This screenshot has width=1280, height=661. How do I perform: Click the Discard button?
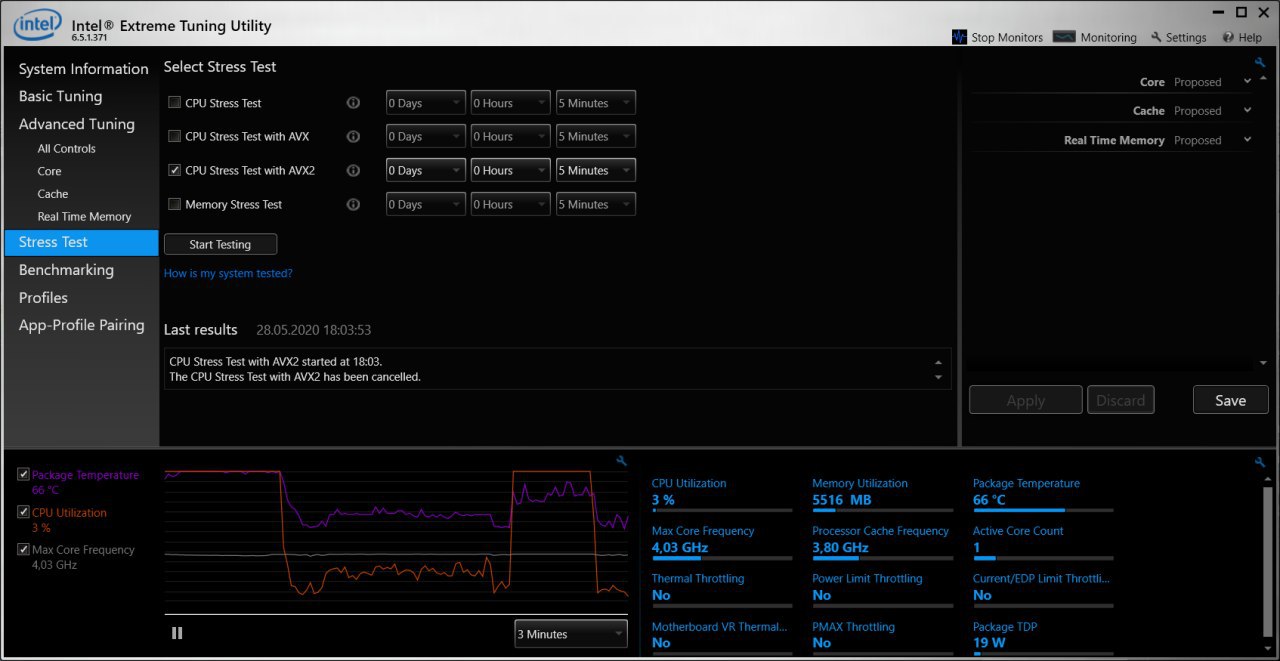click(1120, 400)
